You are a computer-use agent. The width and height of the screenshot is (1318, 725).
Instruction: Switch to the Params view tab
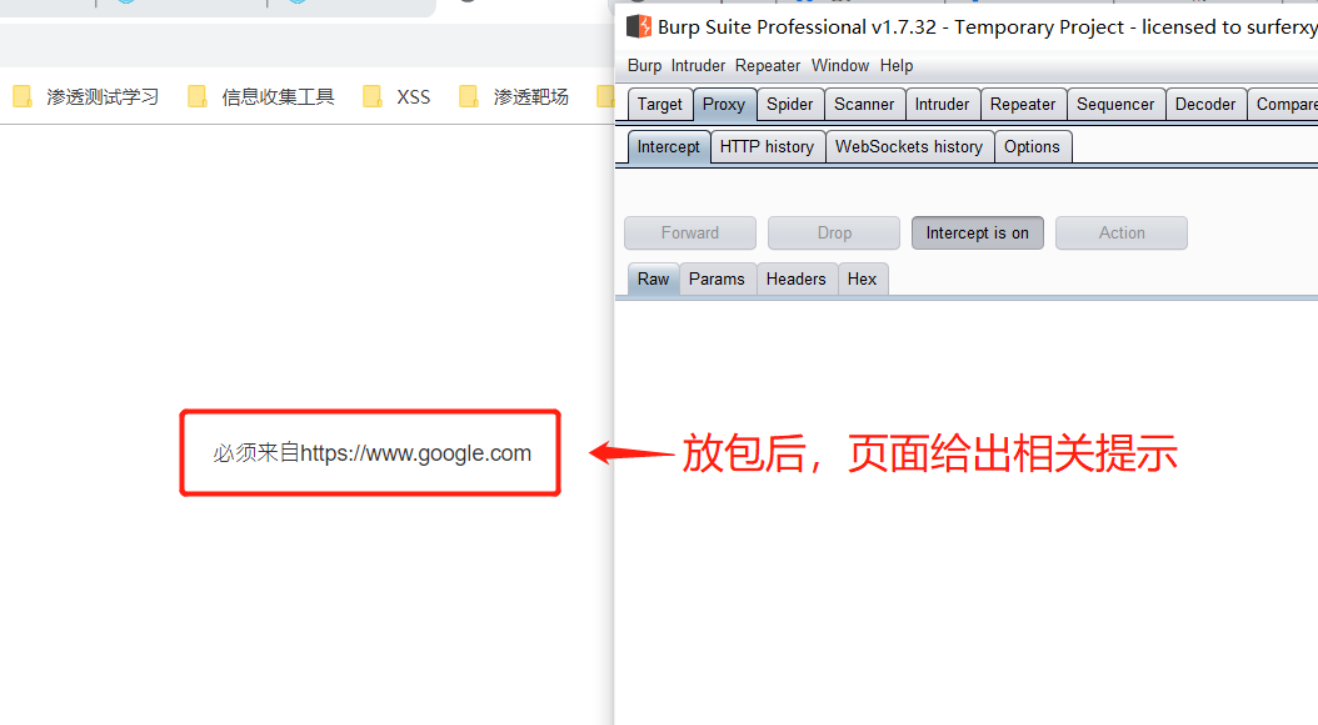coord(717,279)
